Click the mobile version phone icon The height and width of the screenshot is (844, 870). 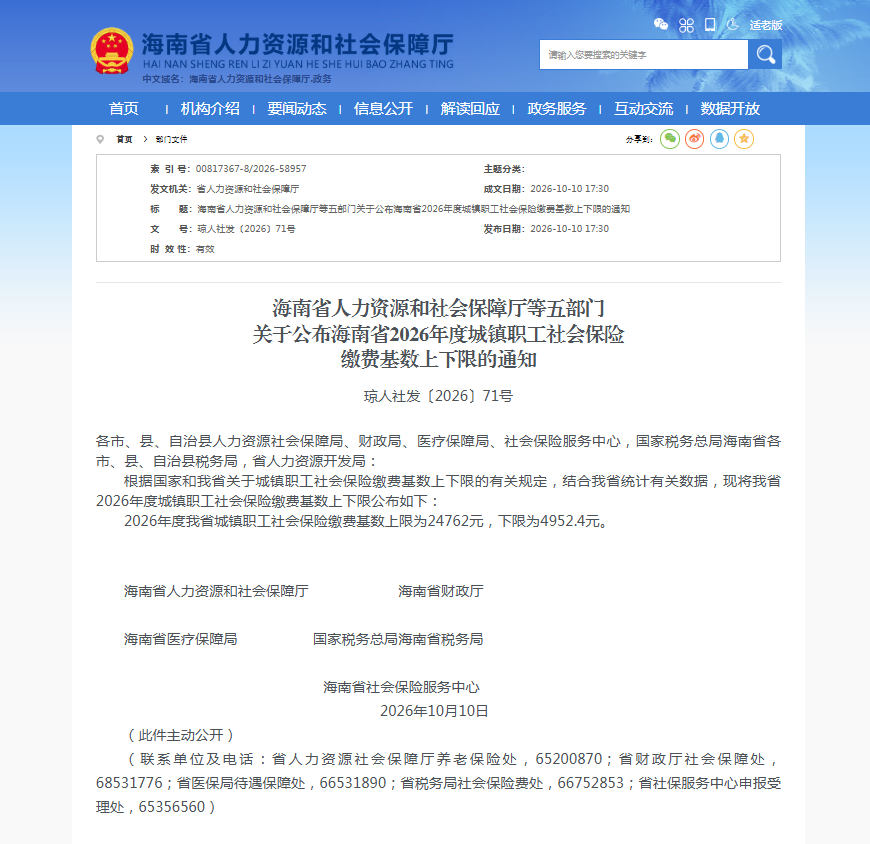[x=710, y=24]
